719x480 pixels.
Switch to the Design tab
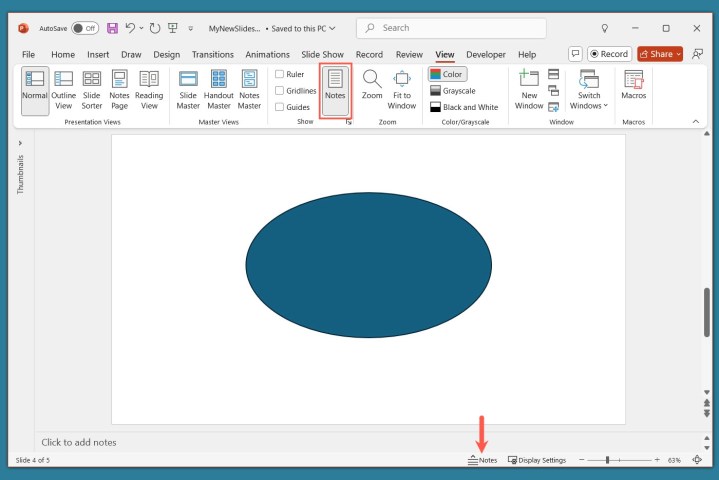click(167, 54)
